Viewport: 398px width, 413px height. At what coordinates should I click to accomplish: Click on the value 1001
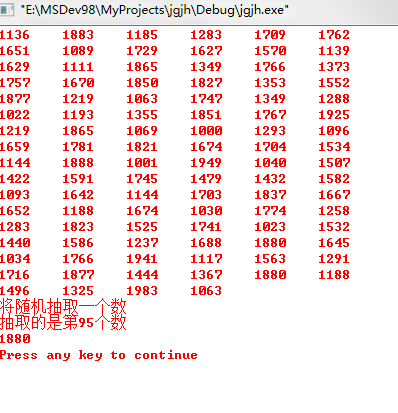point(142,163)
